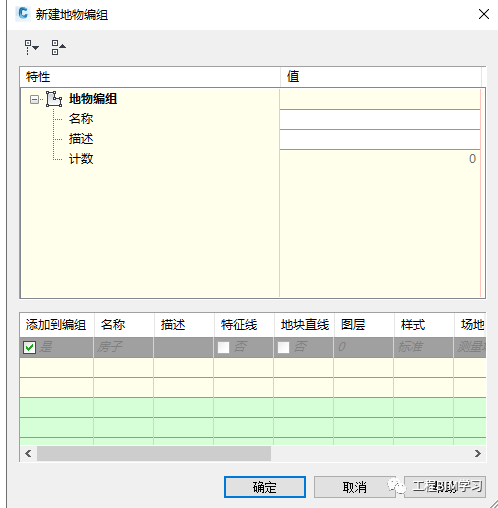Image resolution: width=498 pixels, height=508 pixels.
Task: Click the 特性 column header
Action: click(x=150, y=77)
